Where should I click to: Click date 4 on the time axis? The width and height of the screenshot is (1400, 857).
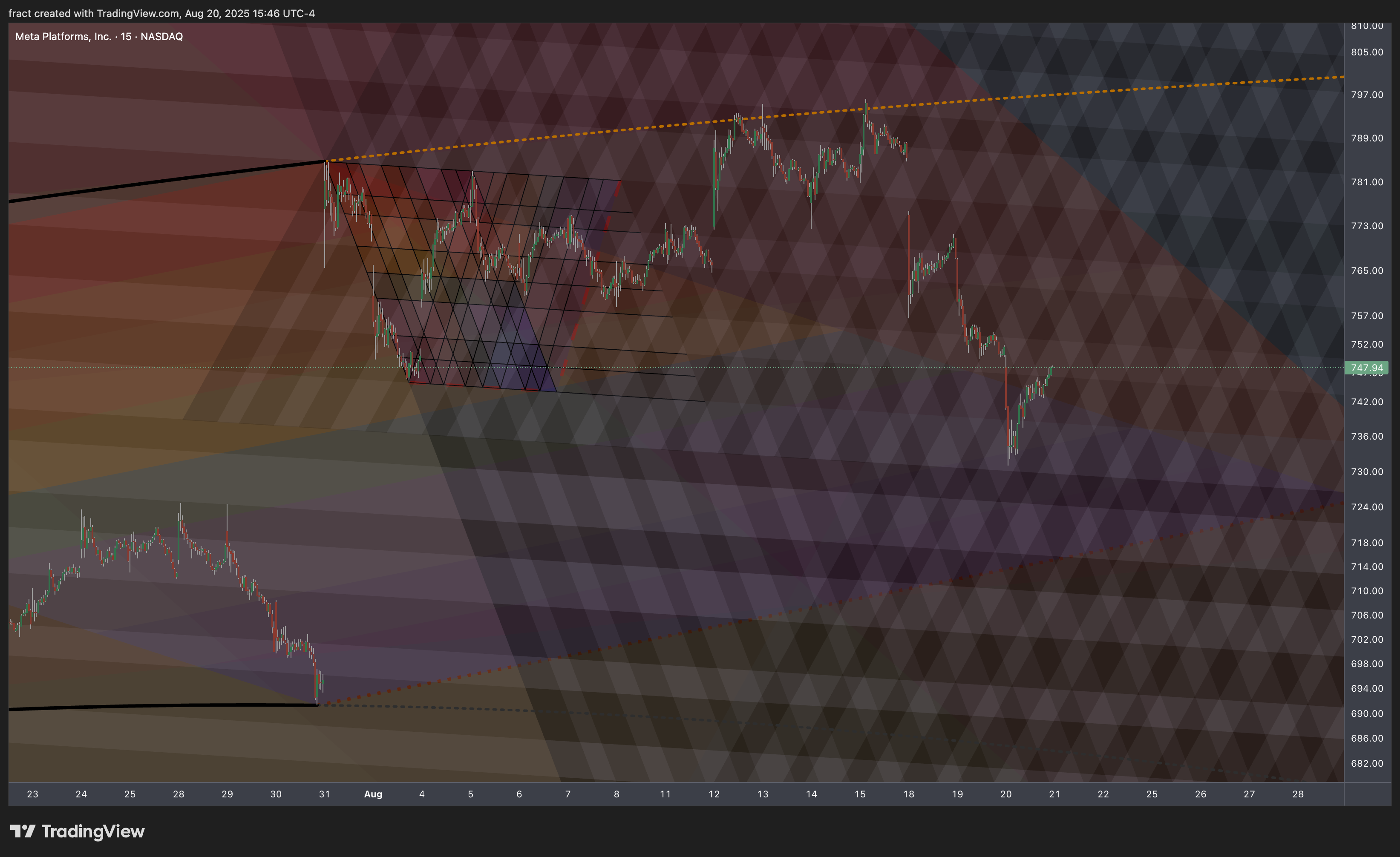422,794
